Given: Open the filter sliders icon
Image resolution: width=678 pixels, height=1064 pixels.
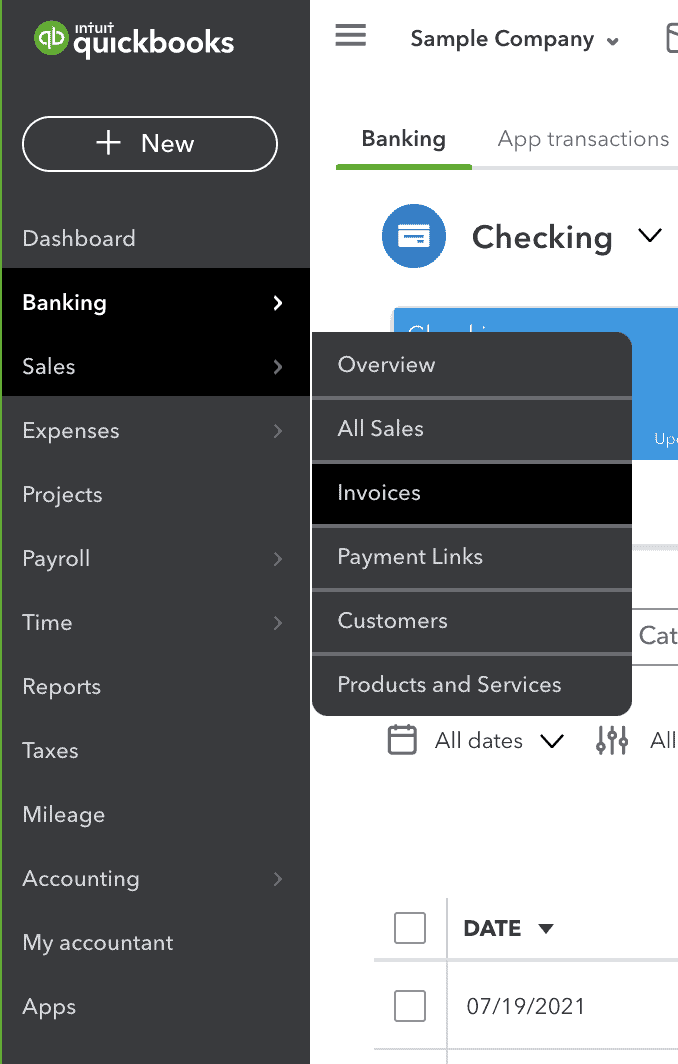Looking at the screenshot, I should [612, 740].
